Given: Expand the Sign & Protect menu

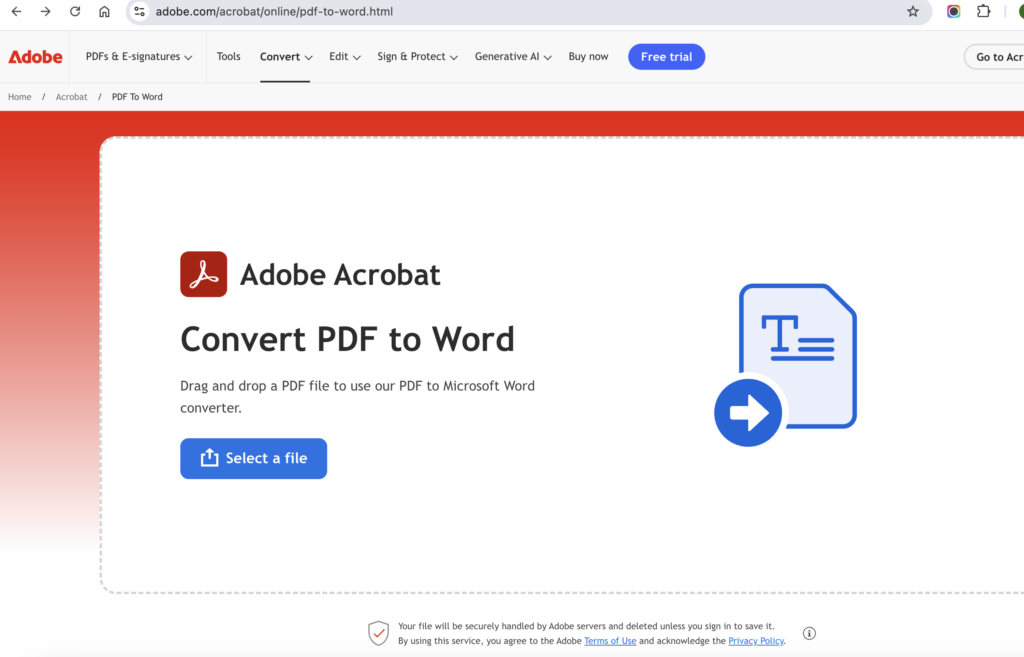Looking at the screenshot, I should [x=417, y=57].
